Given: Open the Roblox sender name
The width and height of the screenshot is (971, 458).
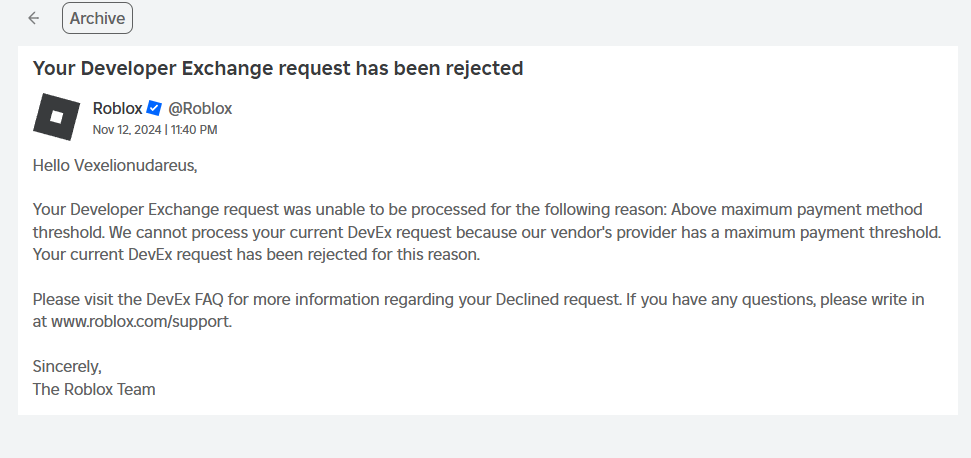Looking at the screenshot, I should click(117, 108).
